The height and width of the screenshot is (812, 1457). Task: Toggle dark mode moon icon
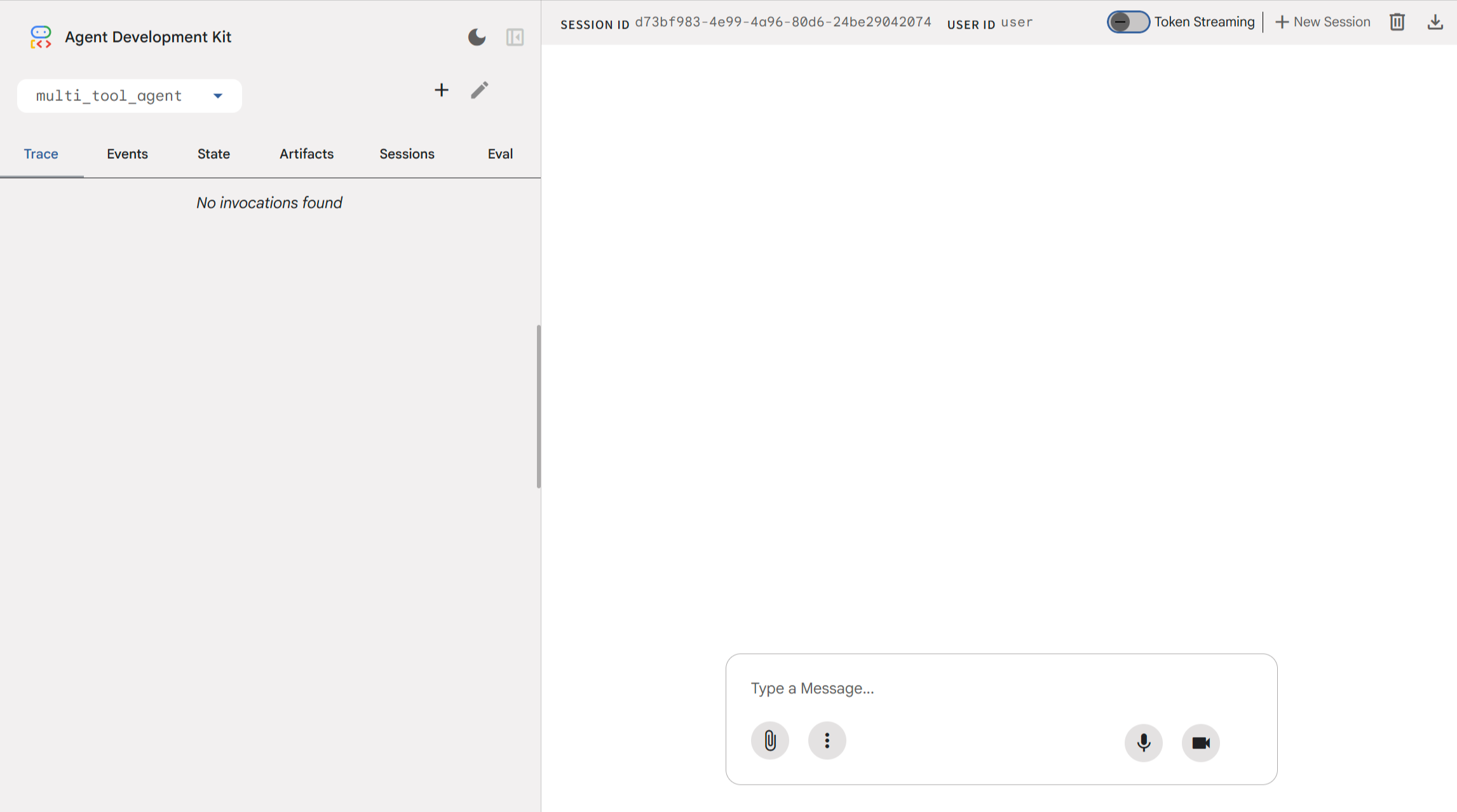coord(477,37)
